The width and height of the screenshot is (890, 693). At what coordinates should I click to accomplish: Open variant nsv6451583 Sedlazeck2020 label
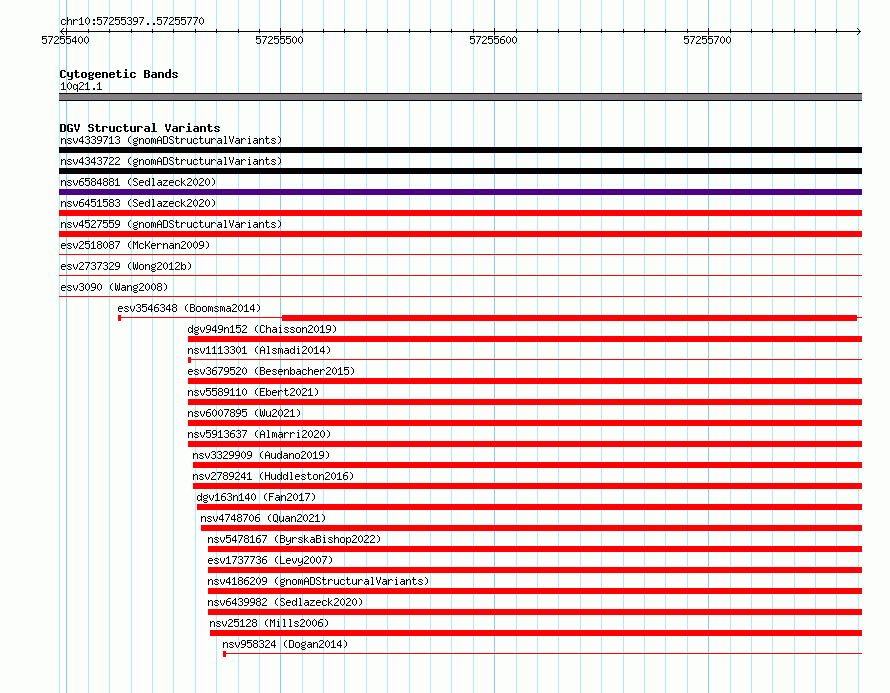coord(138,203)
